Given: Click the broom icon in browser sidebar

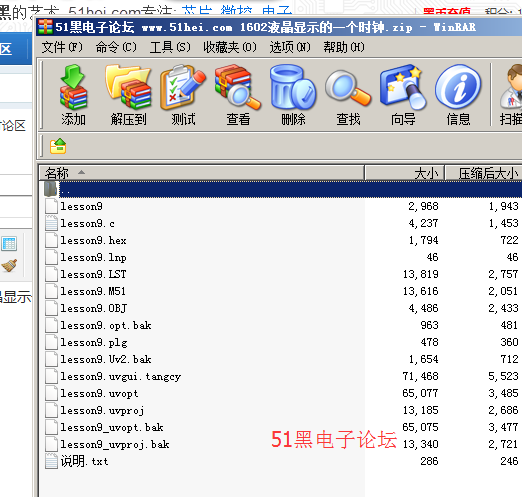Looking at the screenshot, I should coord(9,266).
